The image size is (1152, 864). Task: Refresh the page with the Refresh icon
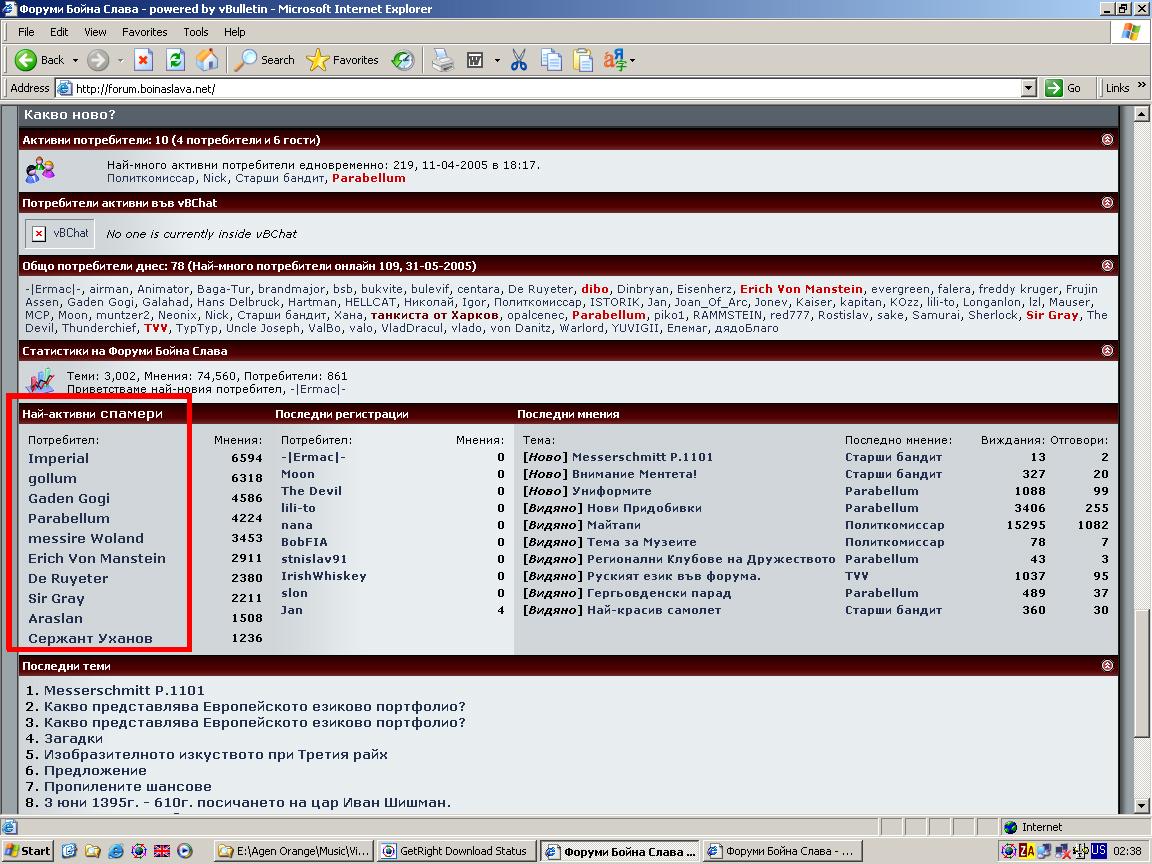point(175,60)
